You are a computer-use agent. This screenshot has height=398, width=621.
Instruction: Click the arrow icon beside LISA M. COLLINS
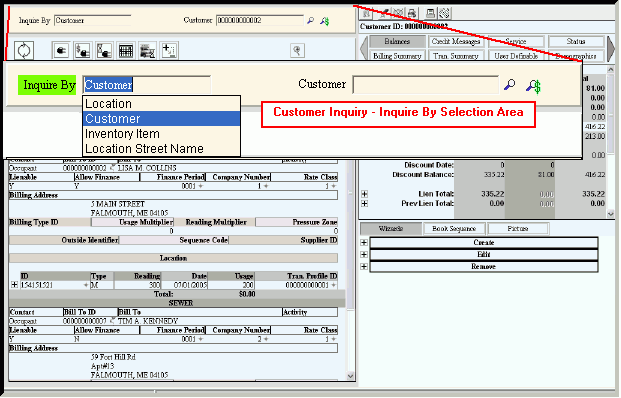pyautogui.click(x=112, y=168)
